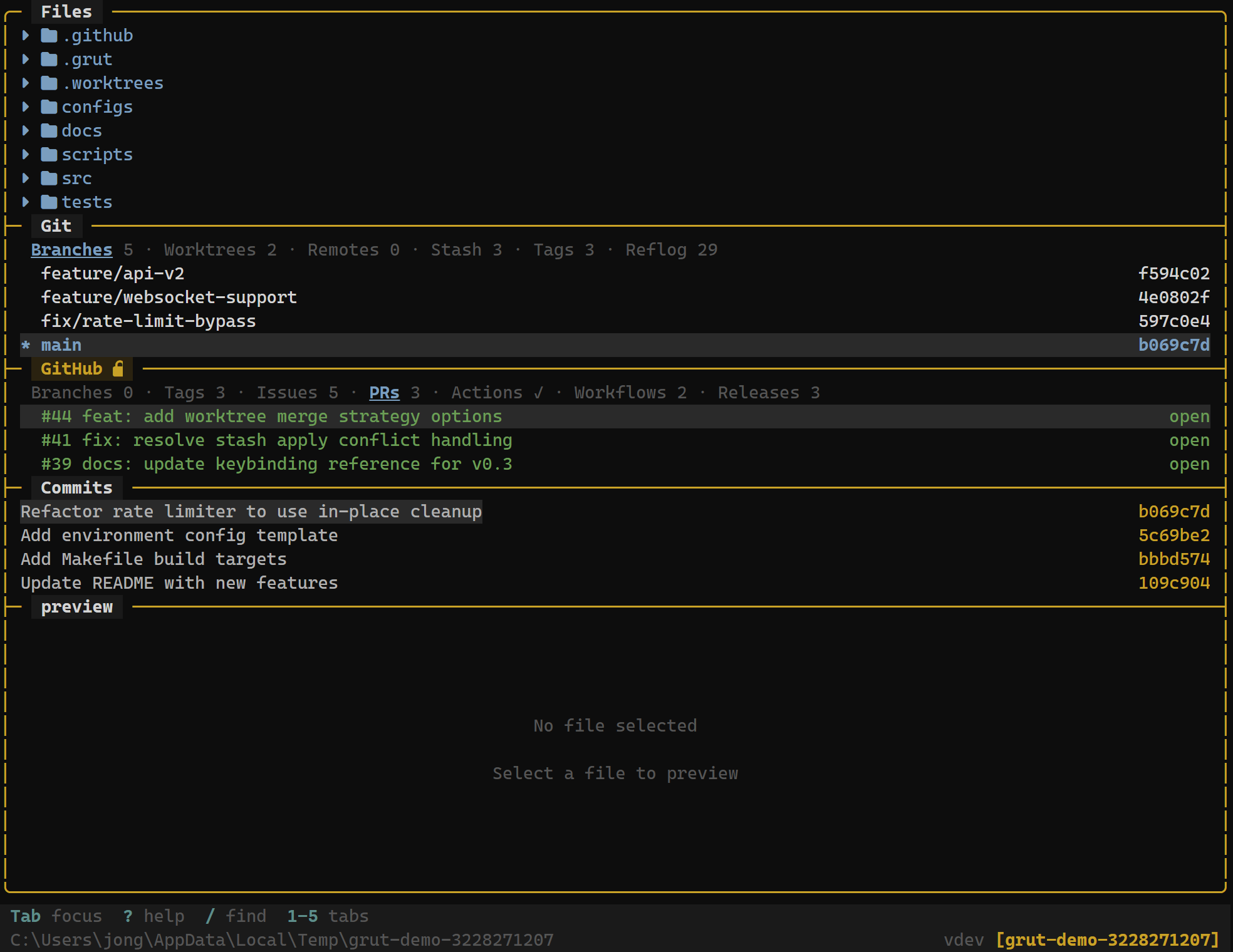Open PR #39 keybinding reference docs
Viewport: 1233px width, 952px height.
tap(615, 464)
